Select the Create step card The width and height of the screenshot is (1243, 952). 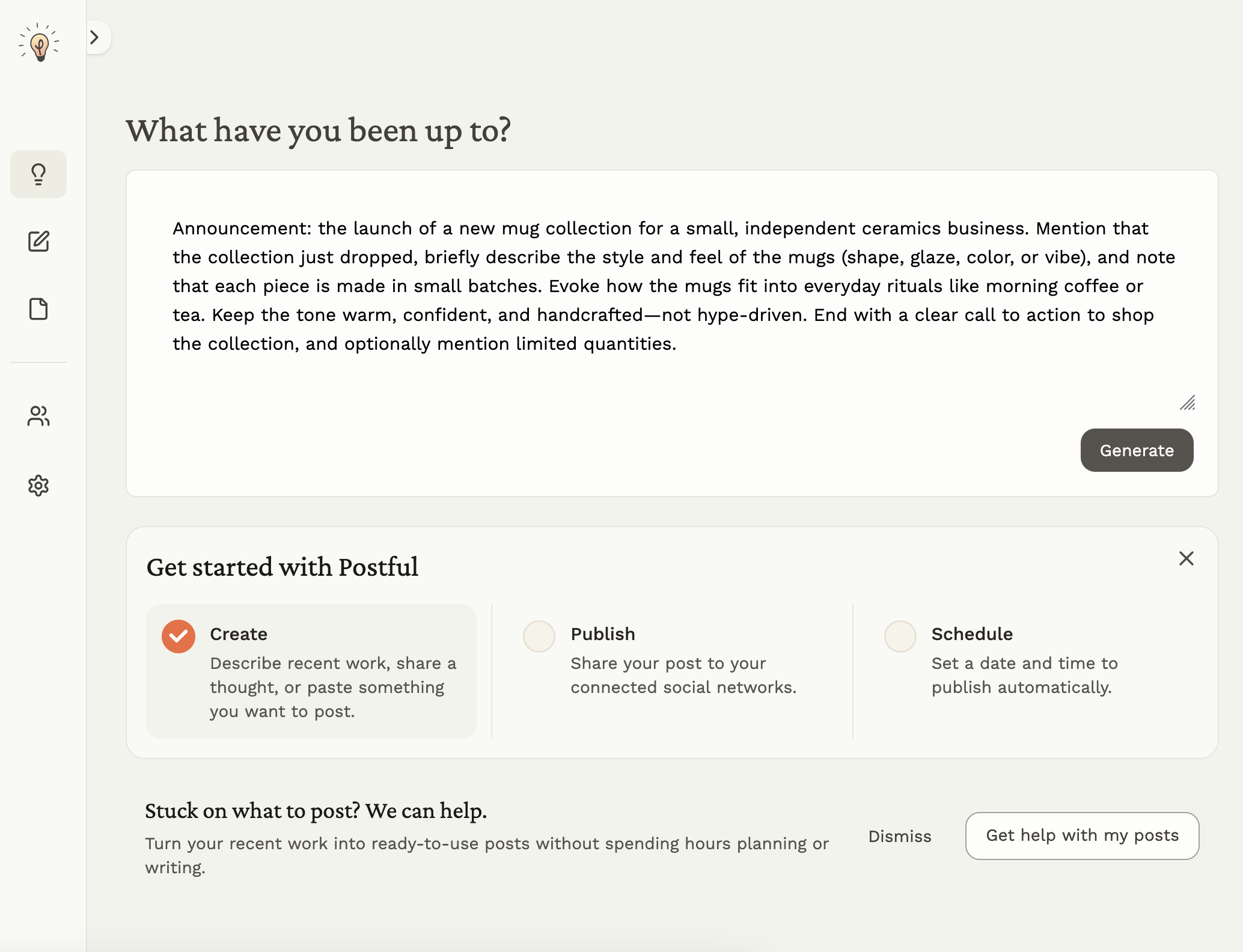click(311, 671)
